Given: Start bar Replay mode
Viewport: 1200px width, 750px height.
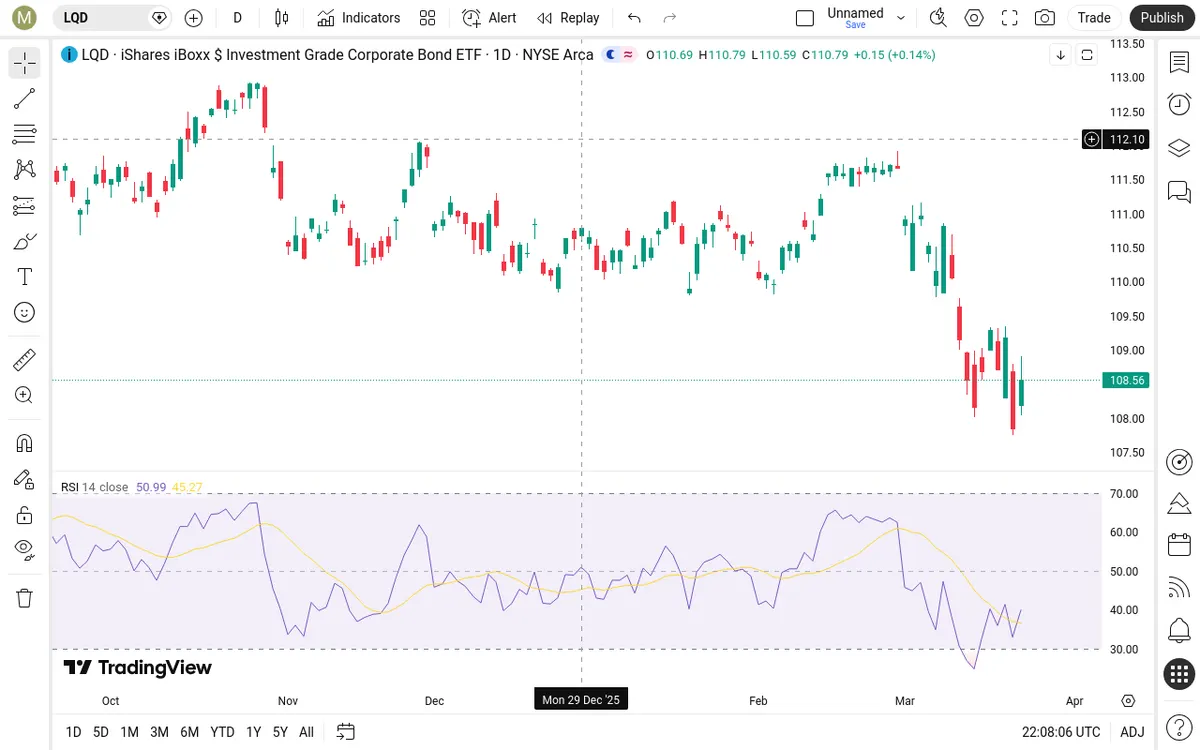Looking at the screenshot, I should [568, 18].
